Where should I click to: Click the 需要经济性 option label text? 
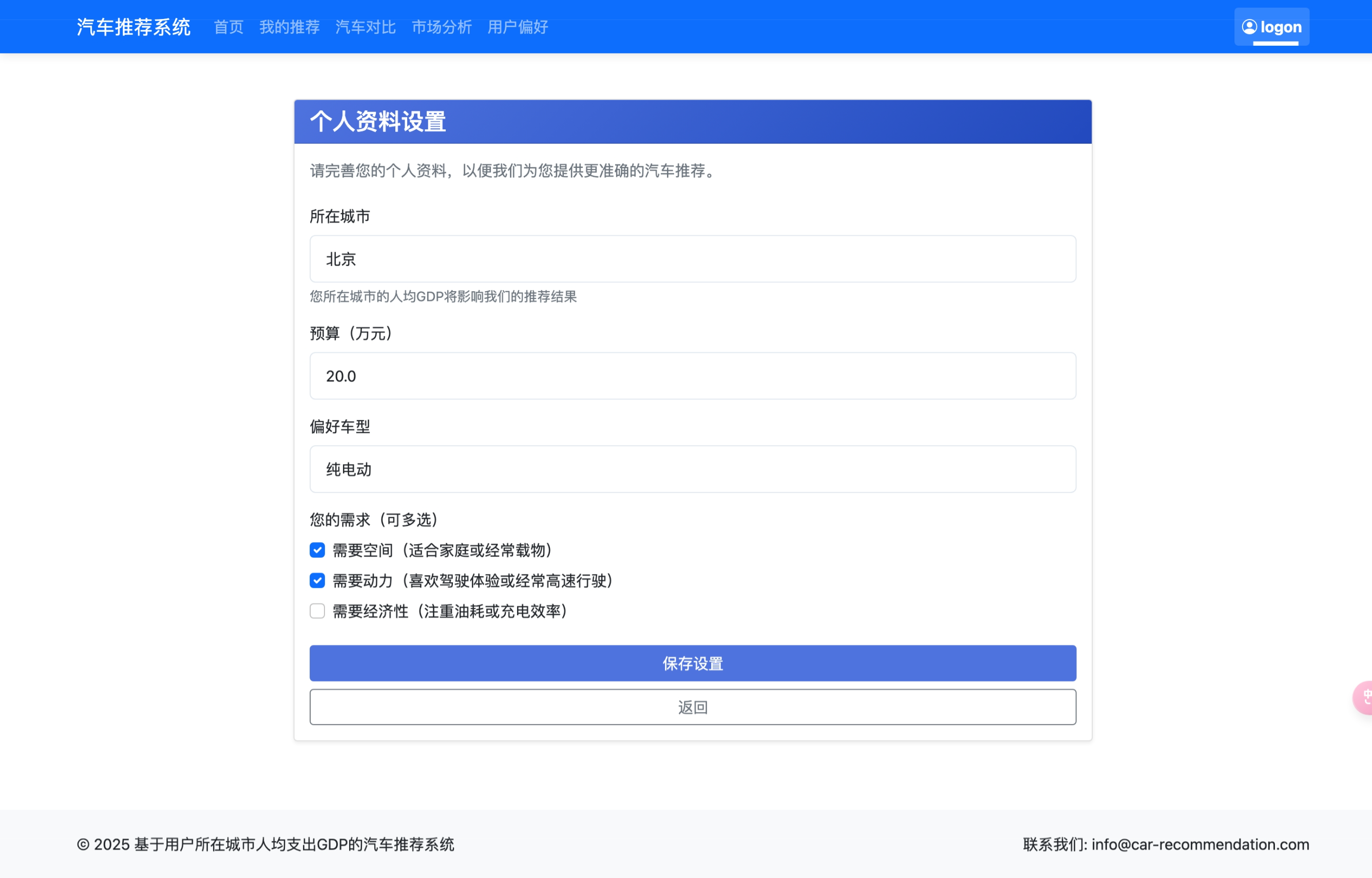450,611
